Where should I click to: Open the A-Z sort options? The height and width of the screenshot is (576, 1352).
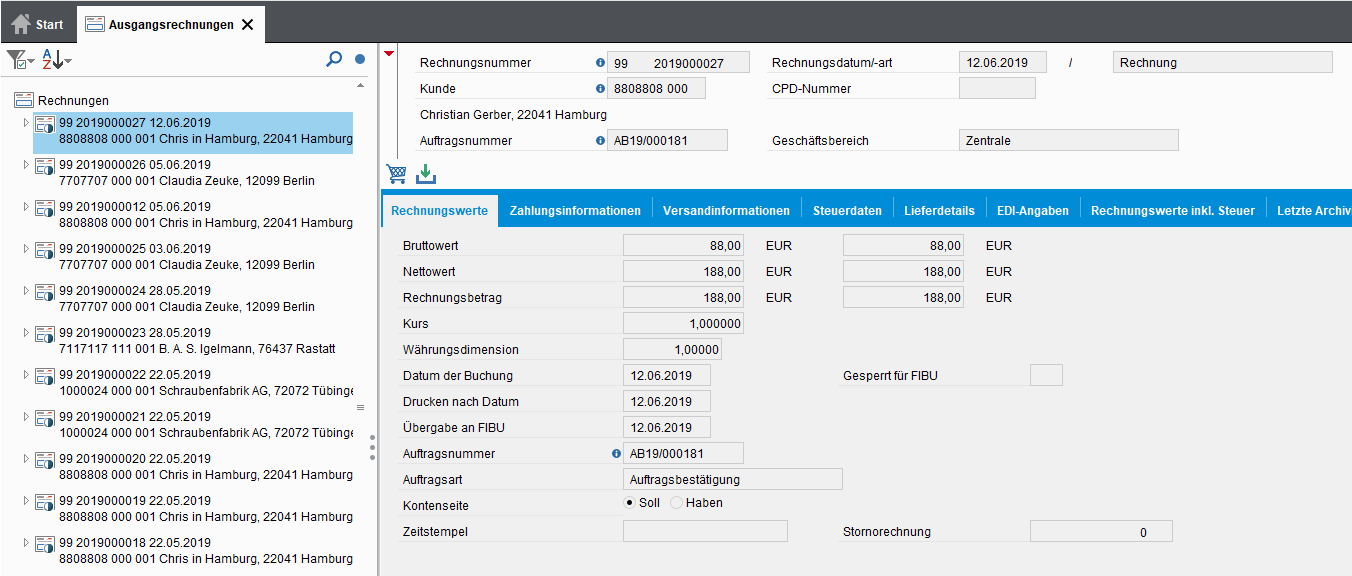(55, 60)
